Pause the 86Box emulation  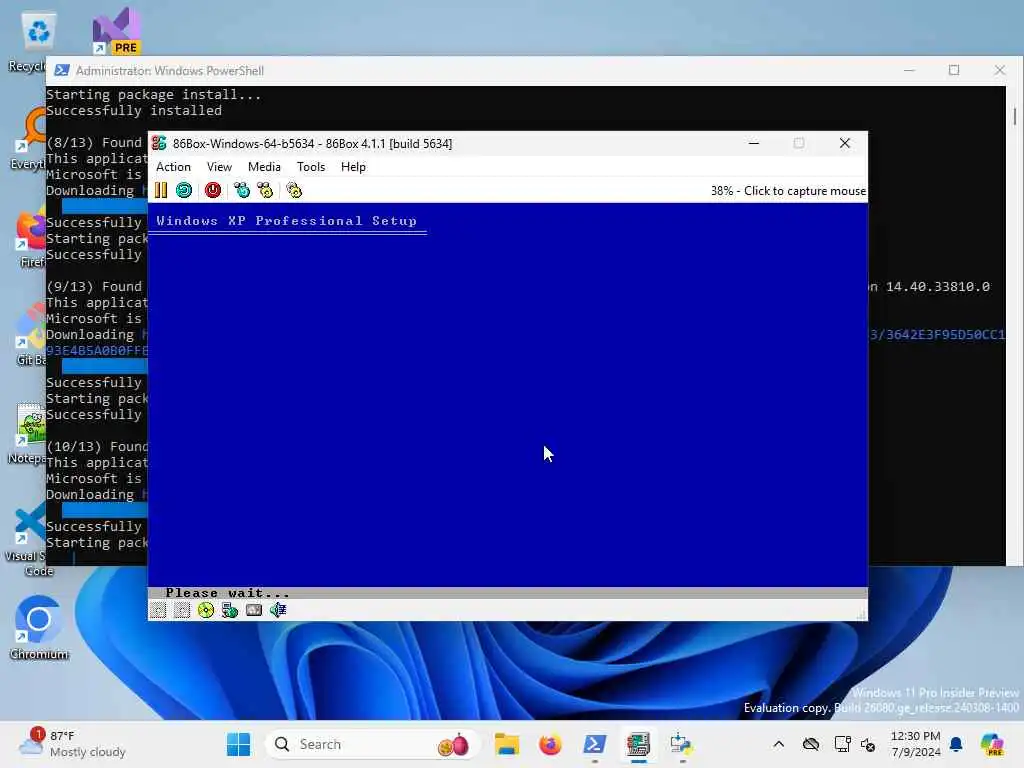161,190
